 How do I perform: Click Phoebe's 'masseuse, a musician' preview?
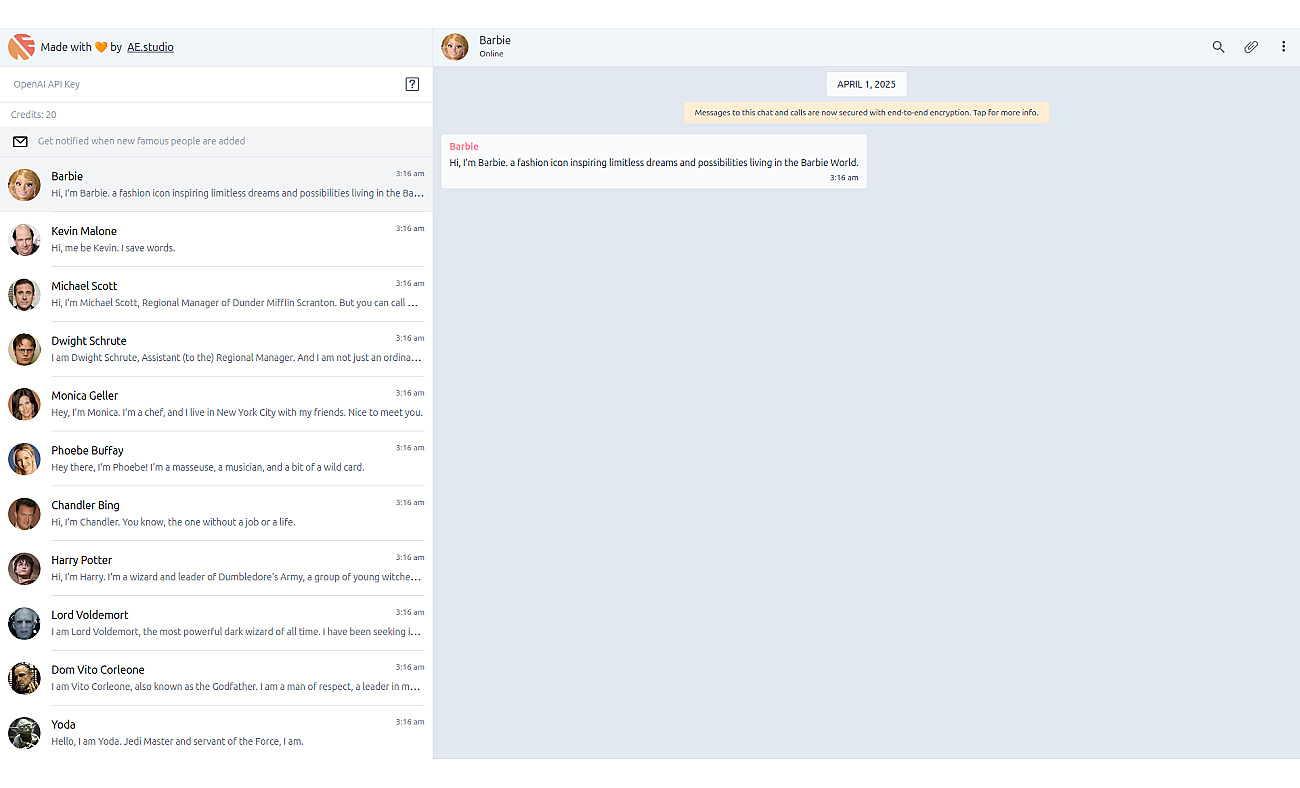[x=208, y=467]
